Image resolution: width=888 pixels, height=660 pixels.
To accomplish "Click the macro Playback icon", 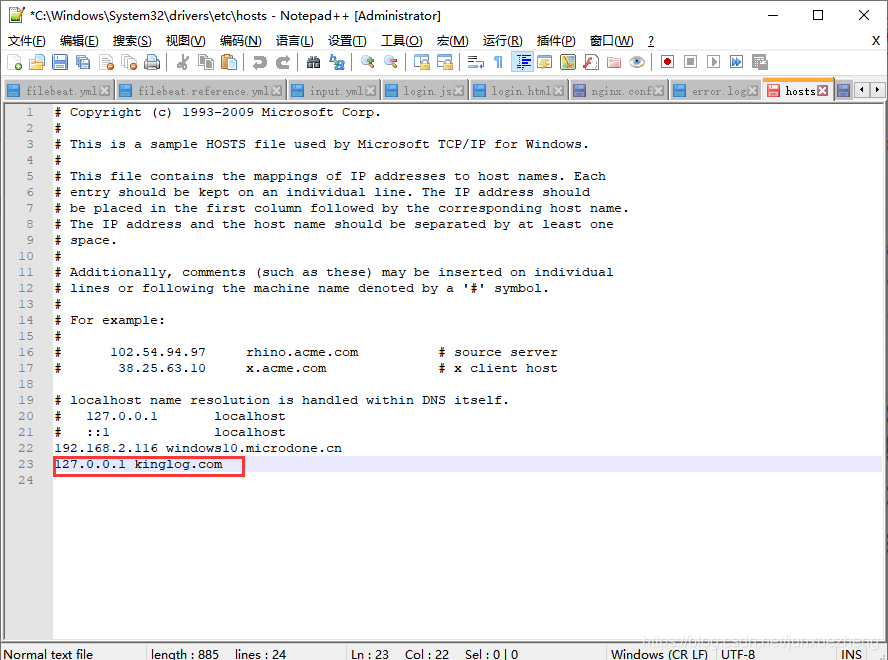I will pos(714,62).
